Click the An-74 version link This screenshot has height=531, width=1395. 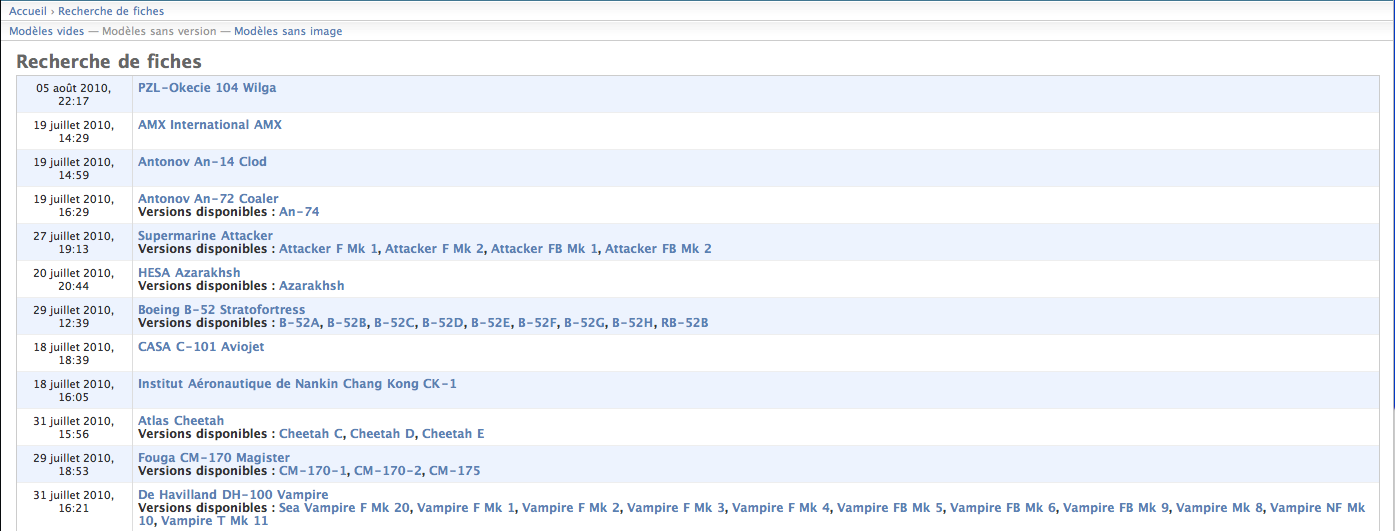299,212
